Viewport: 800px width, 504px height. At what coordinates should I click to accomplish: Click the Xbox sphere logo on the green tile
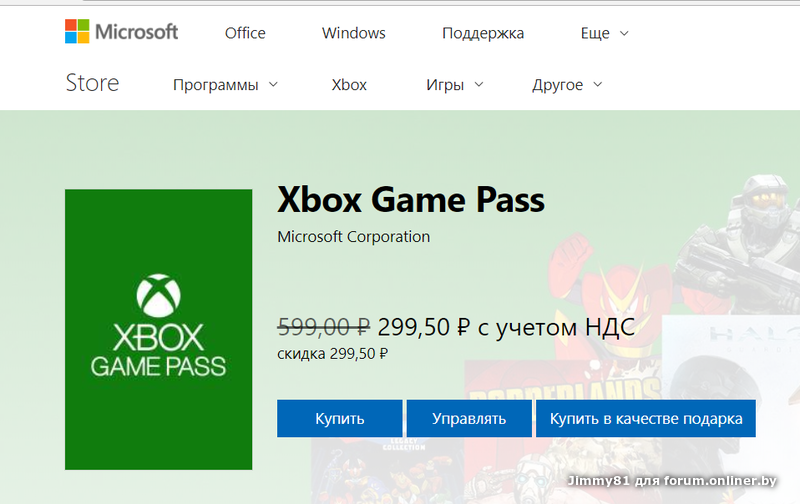point(159,296)
